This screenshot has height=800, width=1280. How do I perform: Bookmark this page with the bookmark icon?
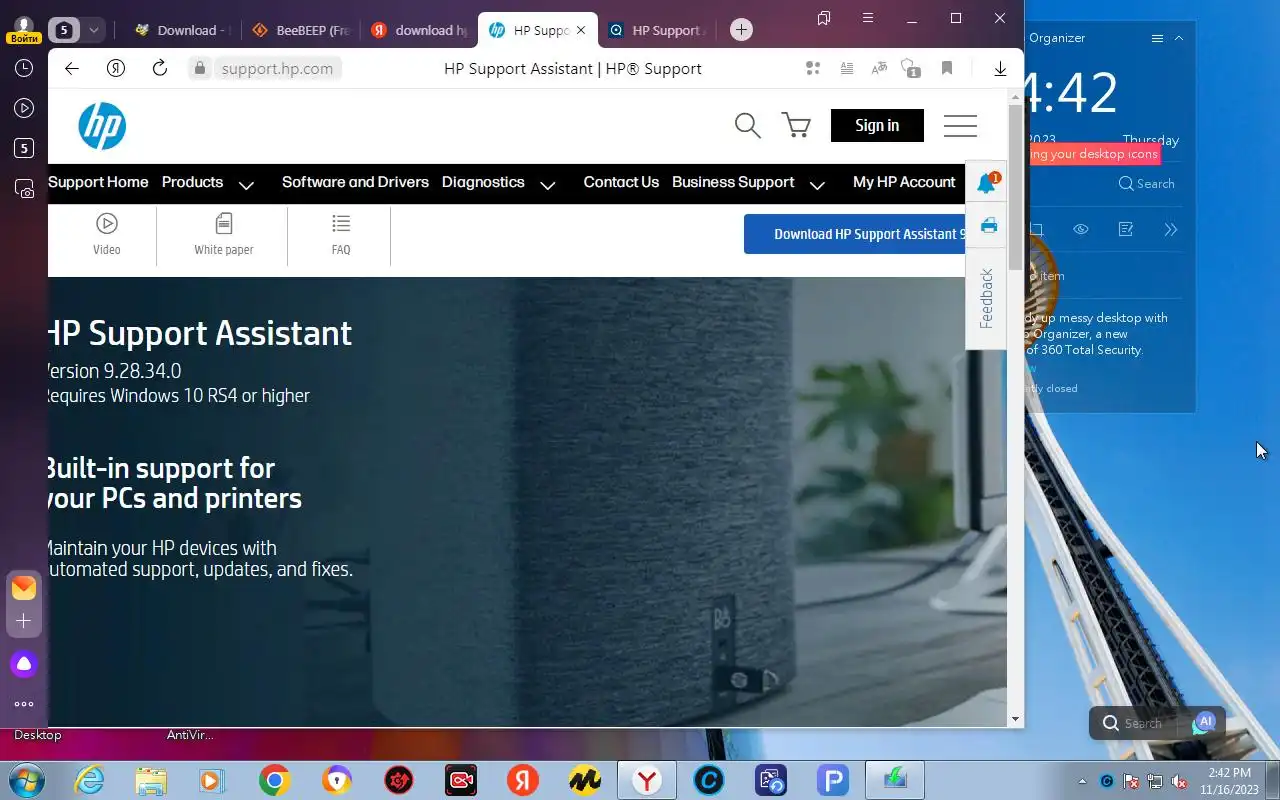coord(946,68)
